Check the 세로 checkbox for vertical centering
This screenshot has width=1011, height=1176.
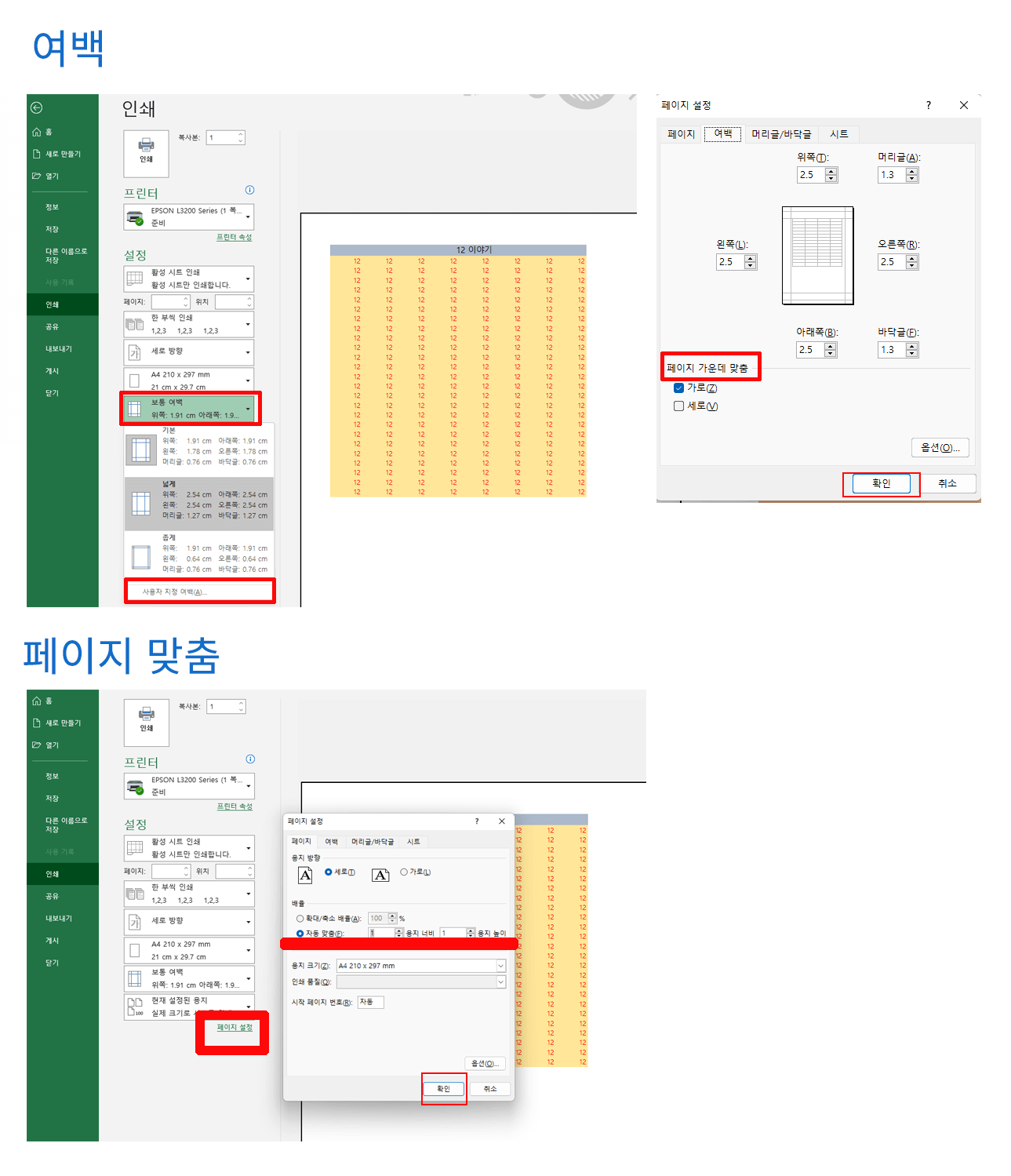point(679,406)
